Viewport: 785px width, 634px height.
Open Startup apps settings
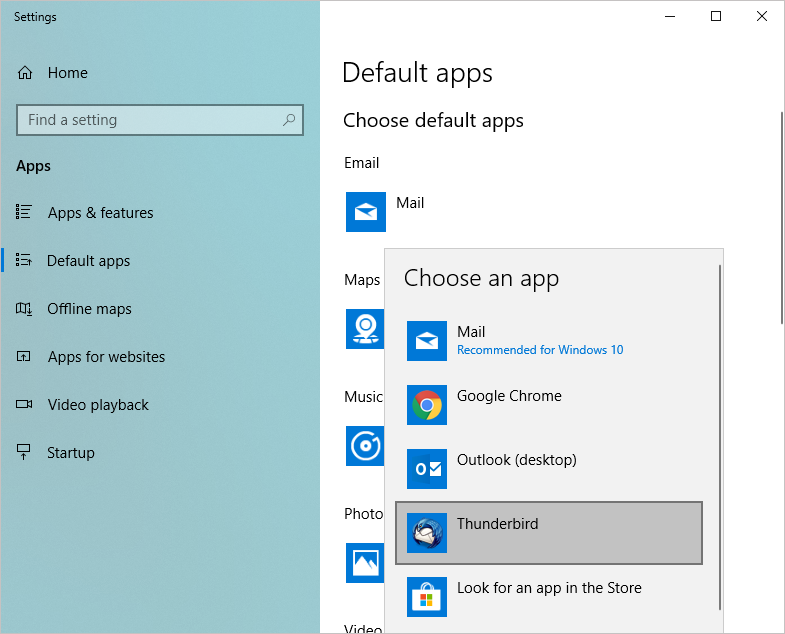70,453
